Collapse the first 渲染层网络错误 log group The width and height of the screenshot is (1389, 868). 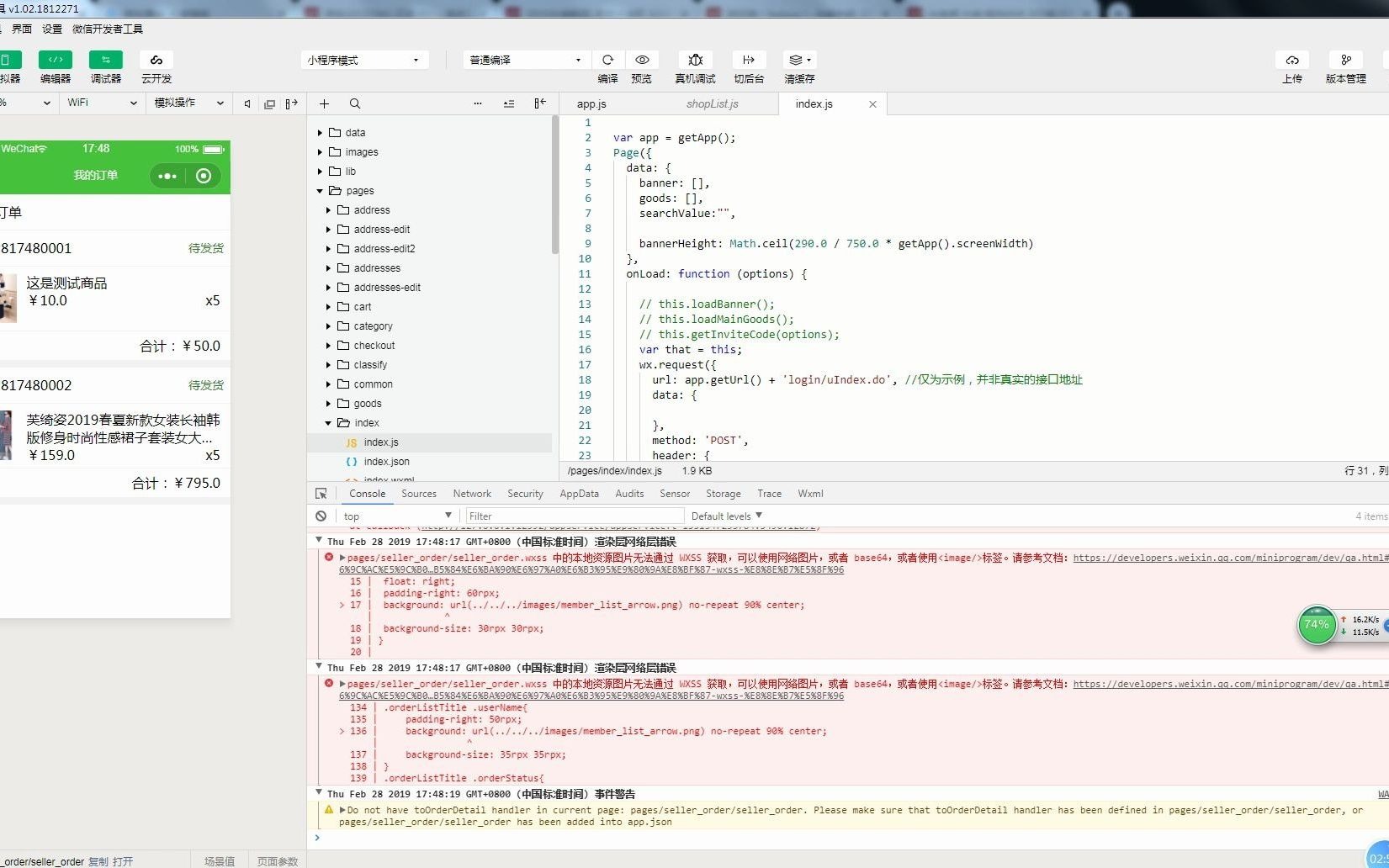click(319, 540)
